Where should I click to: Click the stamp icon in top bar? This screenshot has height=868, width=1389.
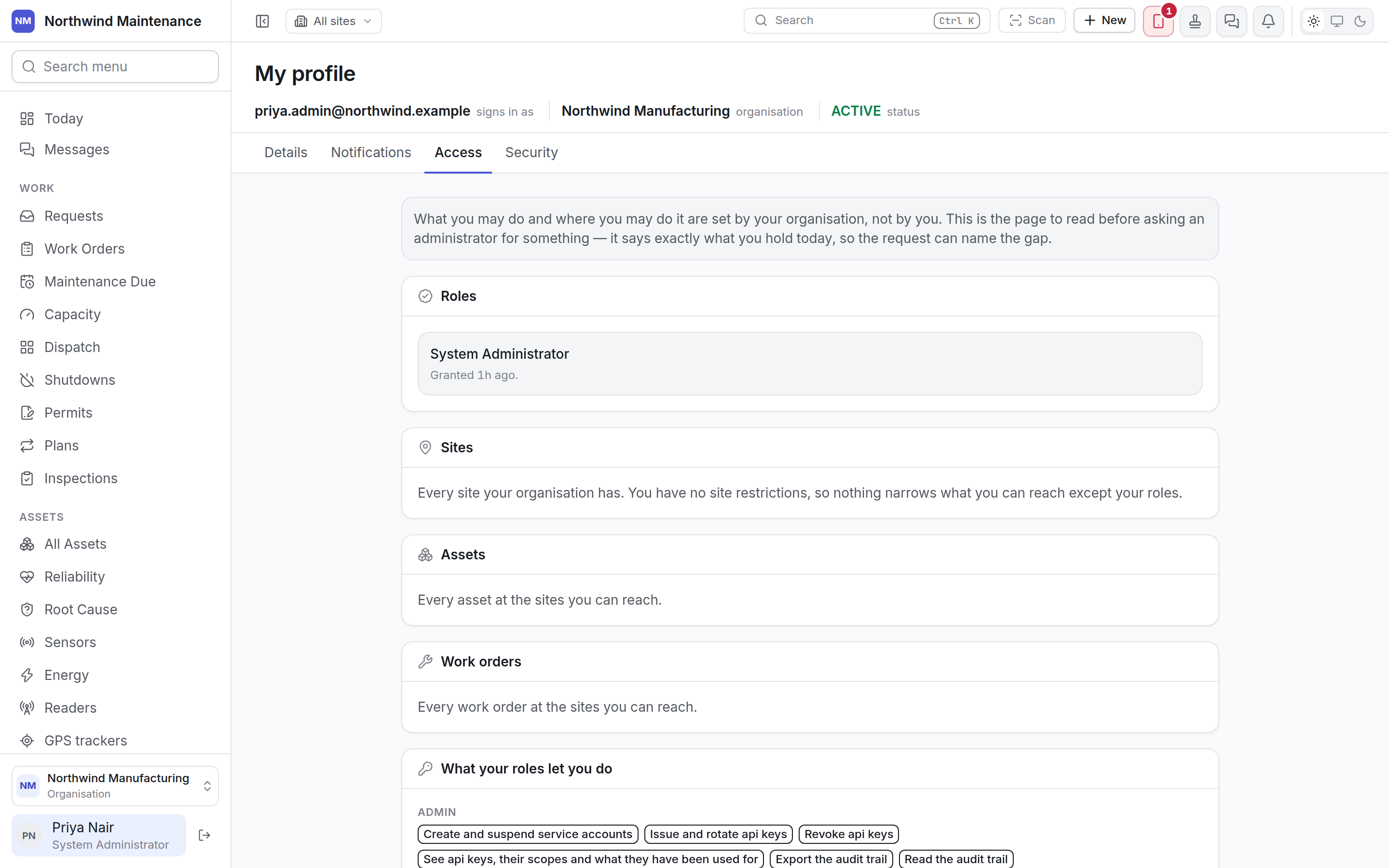pos(1195,21)
